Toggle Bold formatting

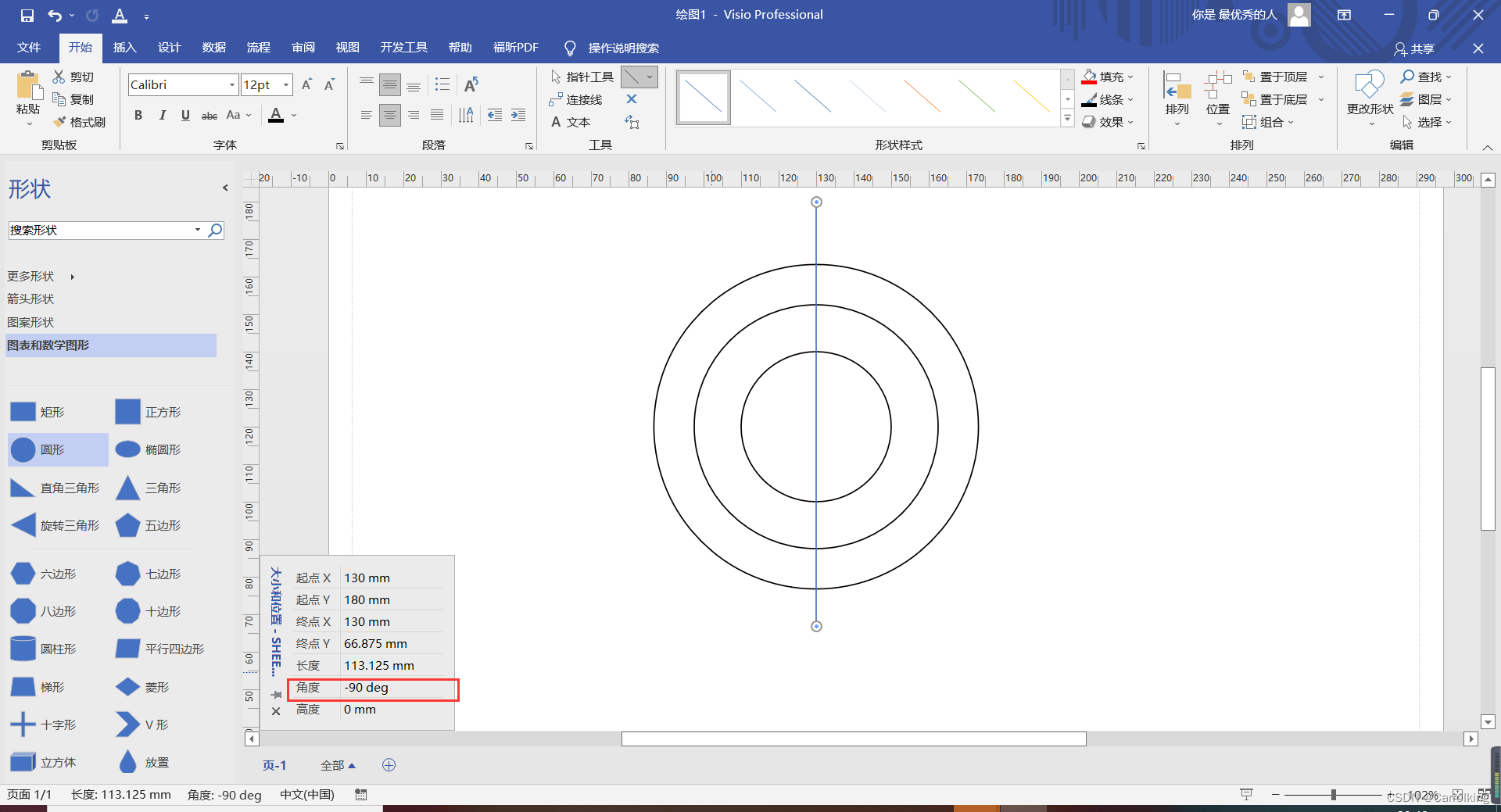(138, 116)
